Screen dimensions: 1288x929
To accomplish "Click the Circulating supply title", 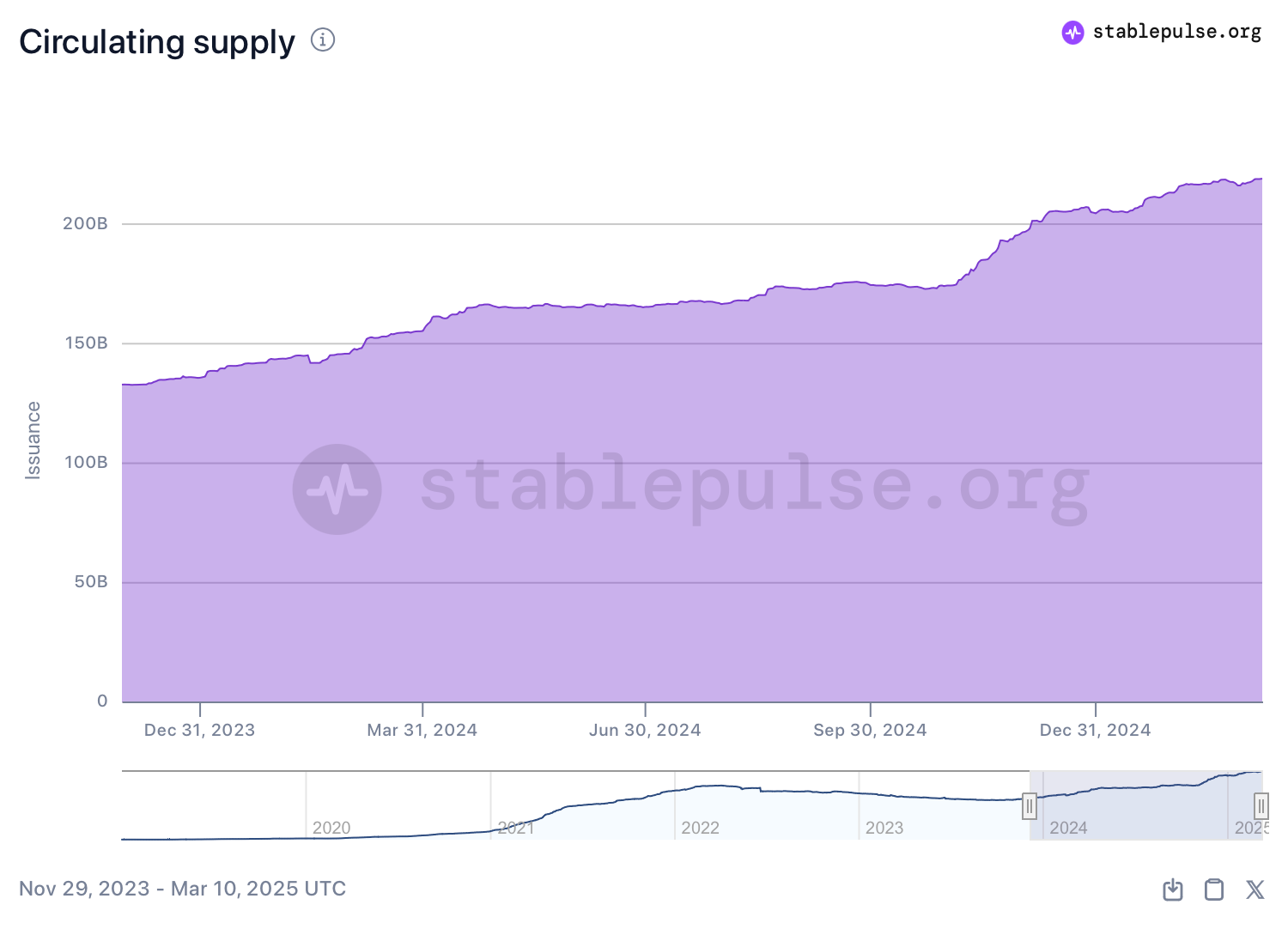I will [157, 41].
